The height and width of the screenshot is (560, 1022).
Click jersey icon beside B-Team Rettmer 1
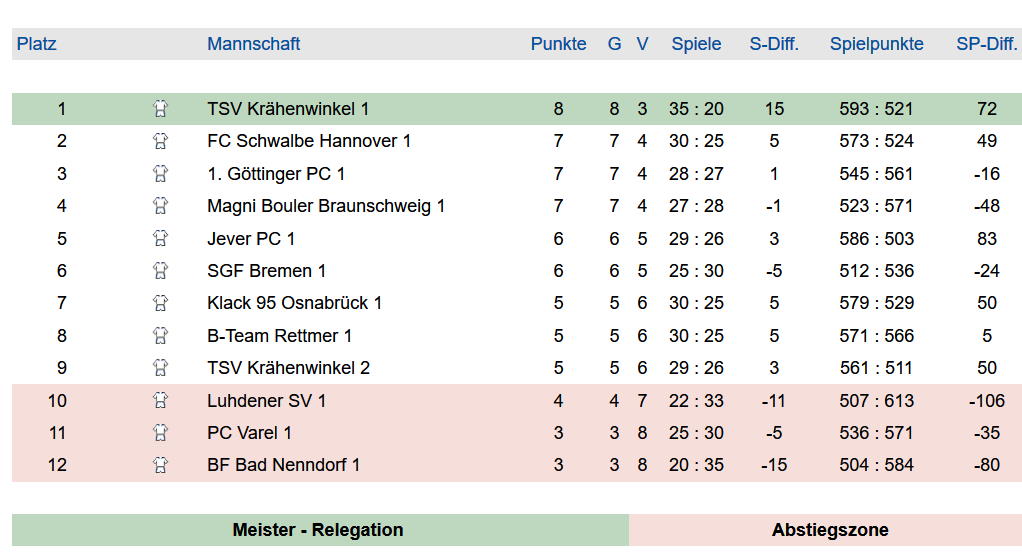pyautogui.click(x=160, y=335)
